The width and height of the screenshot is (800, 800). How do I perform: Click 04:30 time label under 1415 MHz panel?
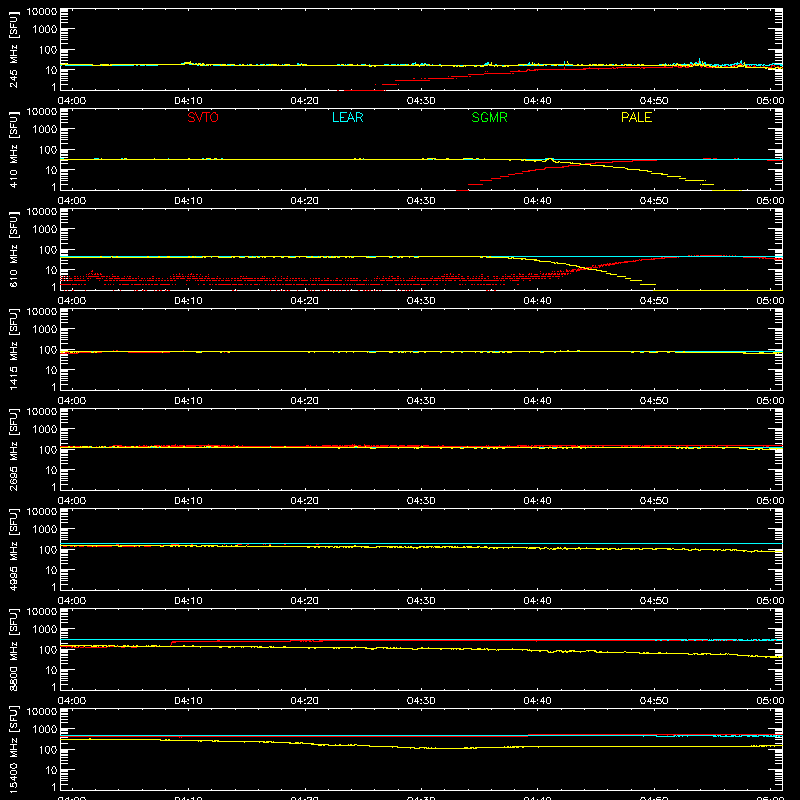421,401
